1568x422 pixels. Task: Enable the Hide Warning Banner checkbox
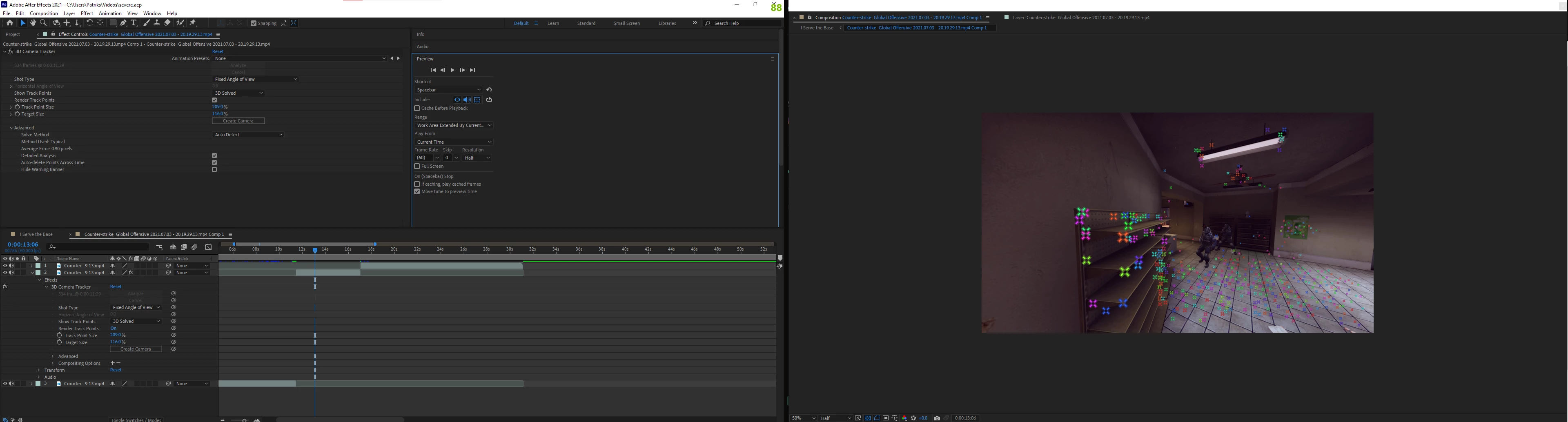(214, 170)
